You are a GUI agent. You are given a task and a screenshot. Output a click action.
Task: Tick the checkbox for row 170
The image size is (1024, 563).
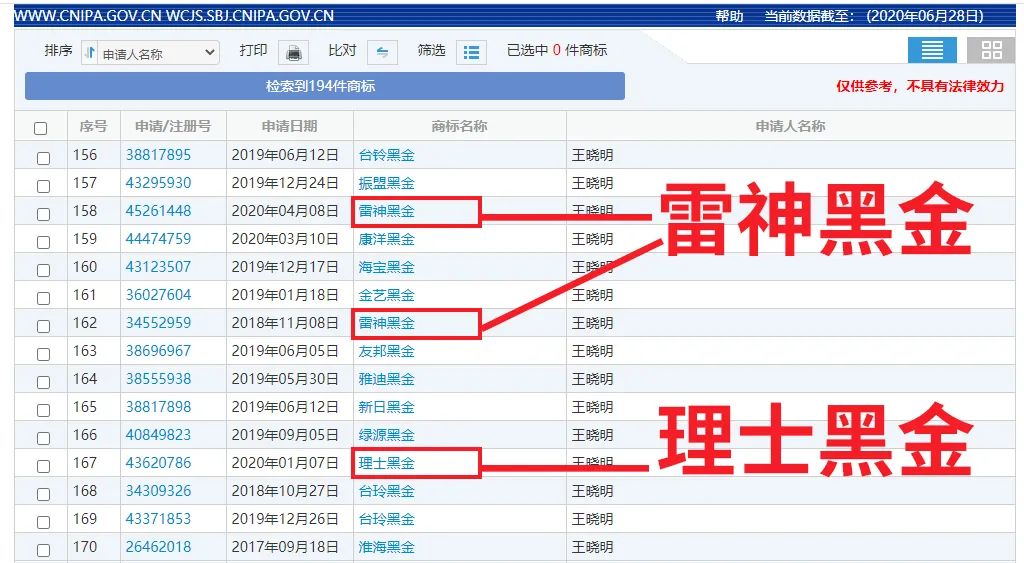coord(43,550)
